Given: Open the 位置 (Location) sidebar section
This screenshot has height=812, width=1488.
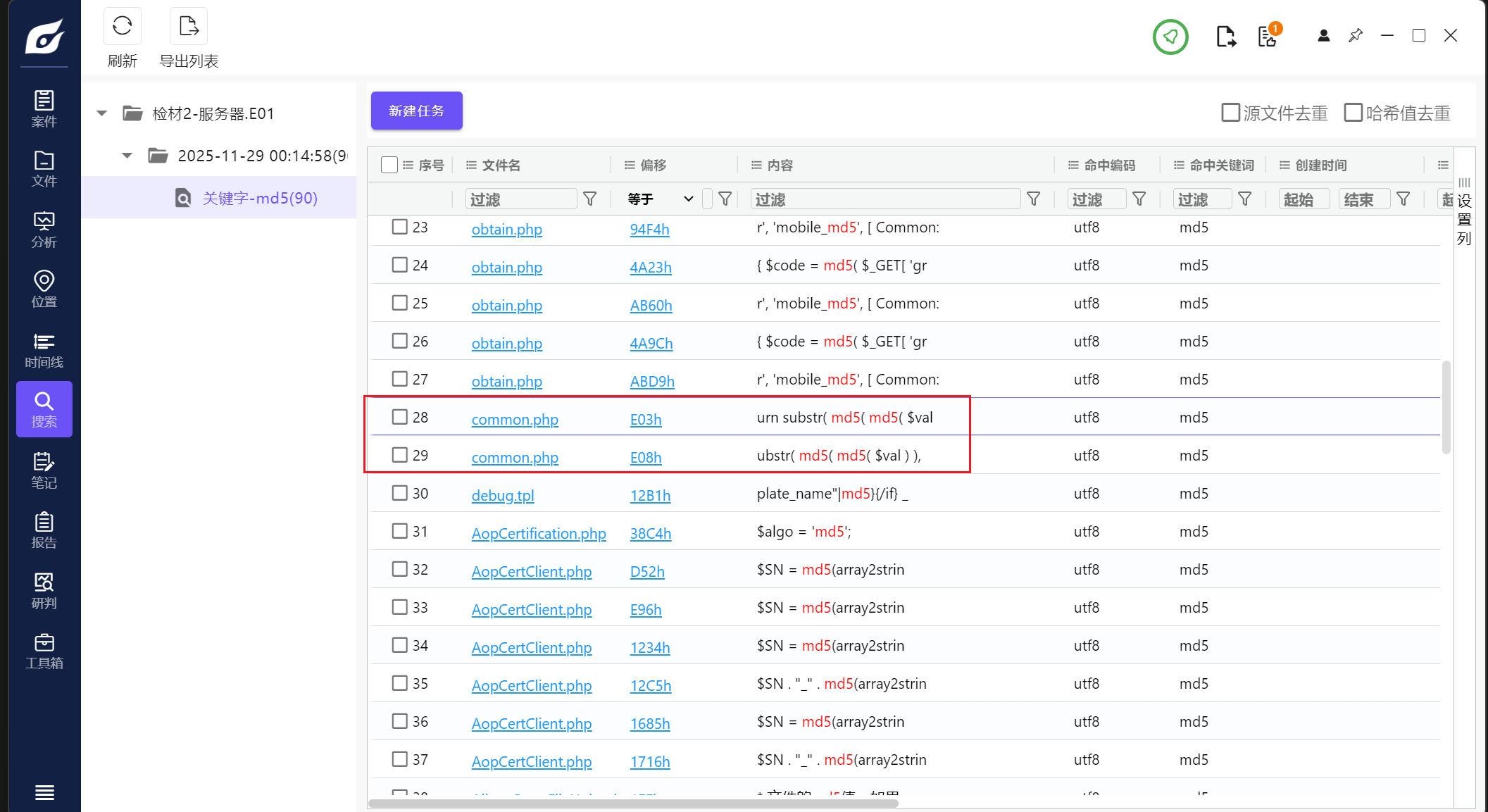Looking at the screenshot, I should click(x=44, y=289).
